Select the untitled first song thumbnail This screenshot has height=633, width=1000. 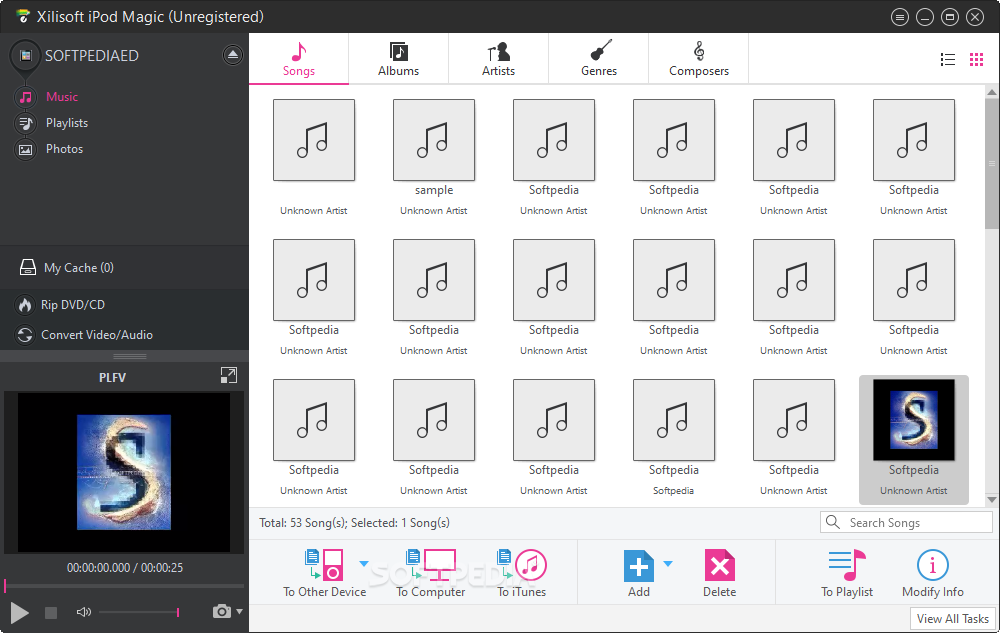pyautogui.click(x=314, y=140)
